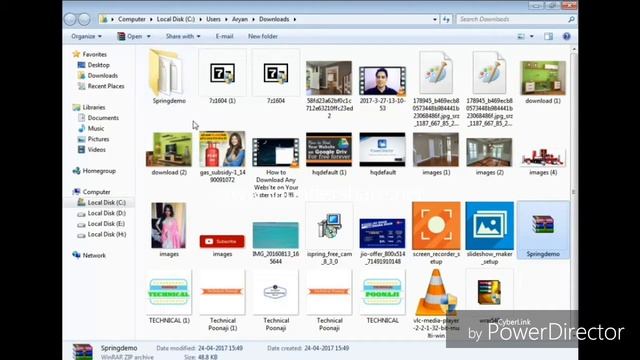
Task: Open the Organize menu
Action: tap(86, 36)
